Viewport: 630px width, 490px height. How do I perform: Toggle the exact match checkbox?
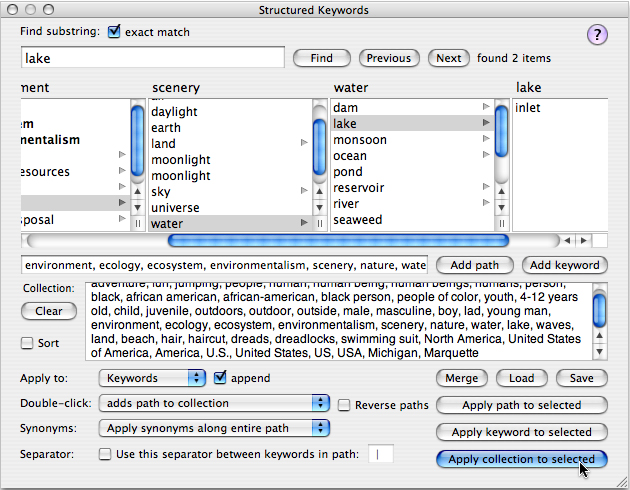114,32
